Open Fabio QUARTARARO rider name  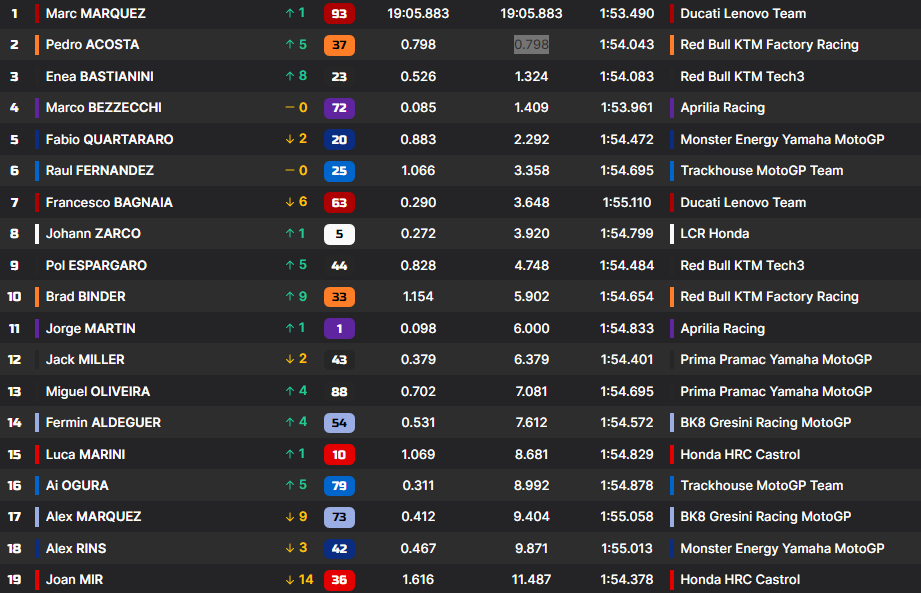(109, 140)
